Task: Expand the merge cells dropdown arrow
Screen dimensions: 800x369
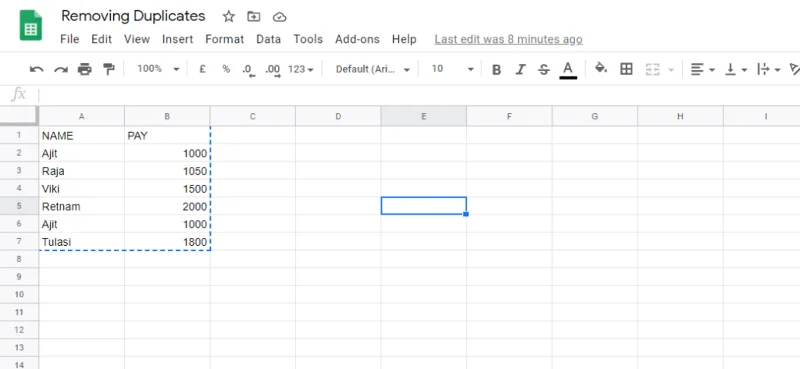Action: point(671,70)
